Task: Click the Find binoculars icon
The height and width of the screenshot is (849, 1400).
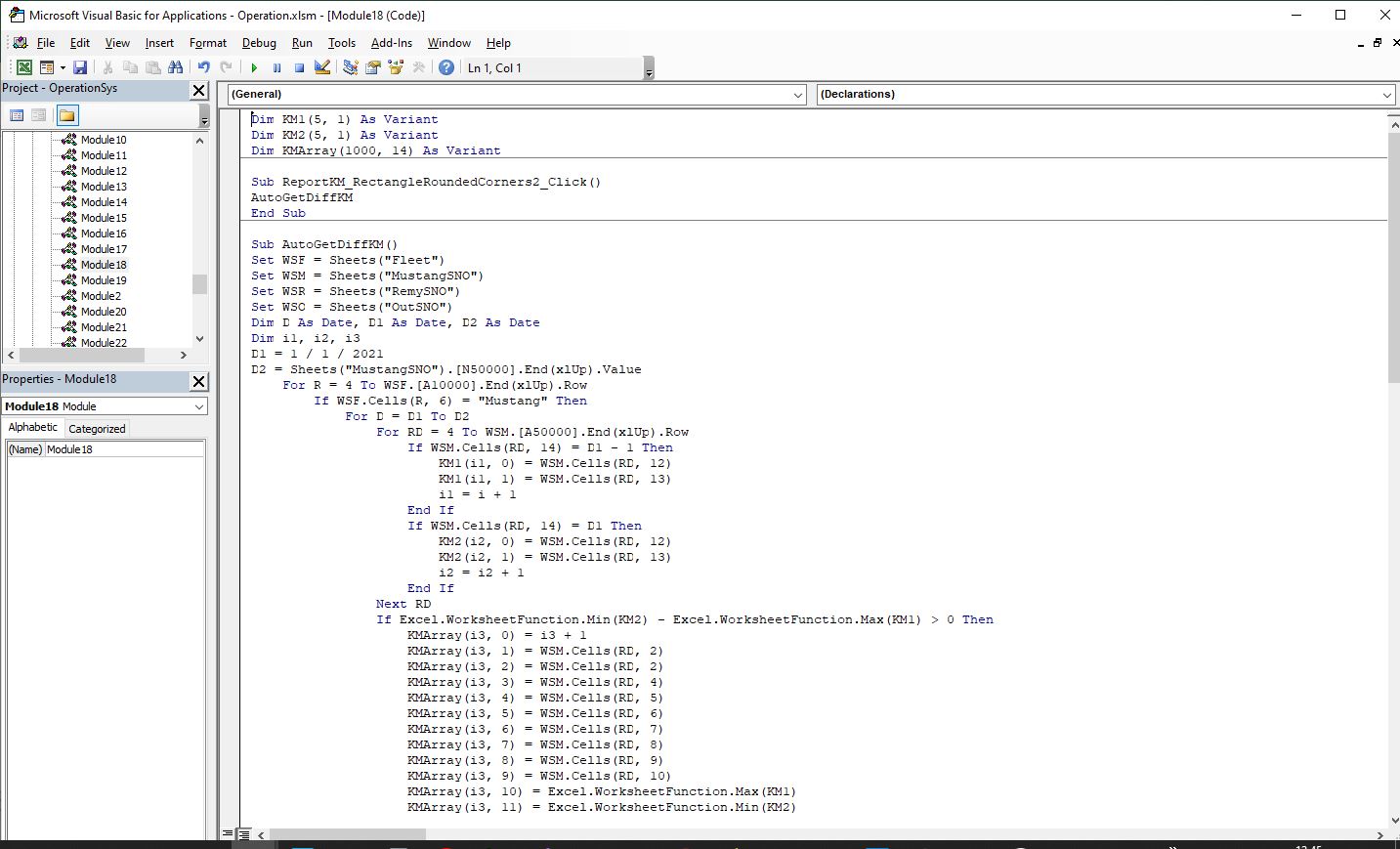Action: click(x=176, y=67)
